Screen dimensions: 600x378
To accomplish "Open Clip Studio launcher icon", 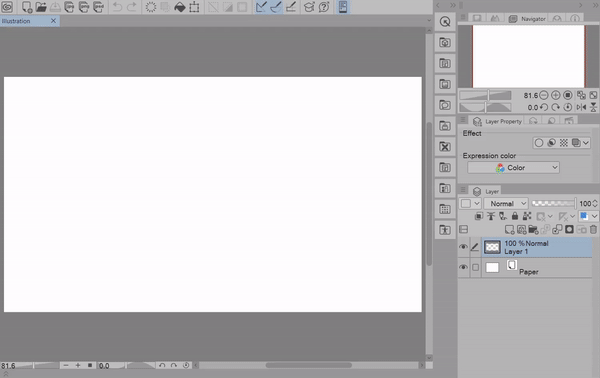I will click(7, 7).
